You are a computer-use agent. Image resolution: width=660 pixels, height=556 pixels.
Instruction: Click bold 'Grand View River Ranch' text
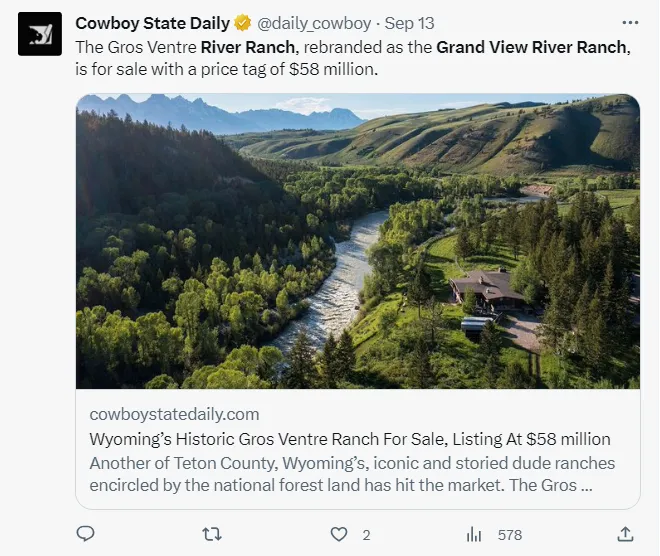(x=532, y=47)
